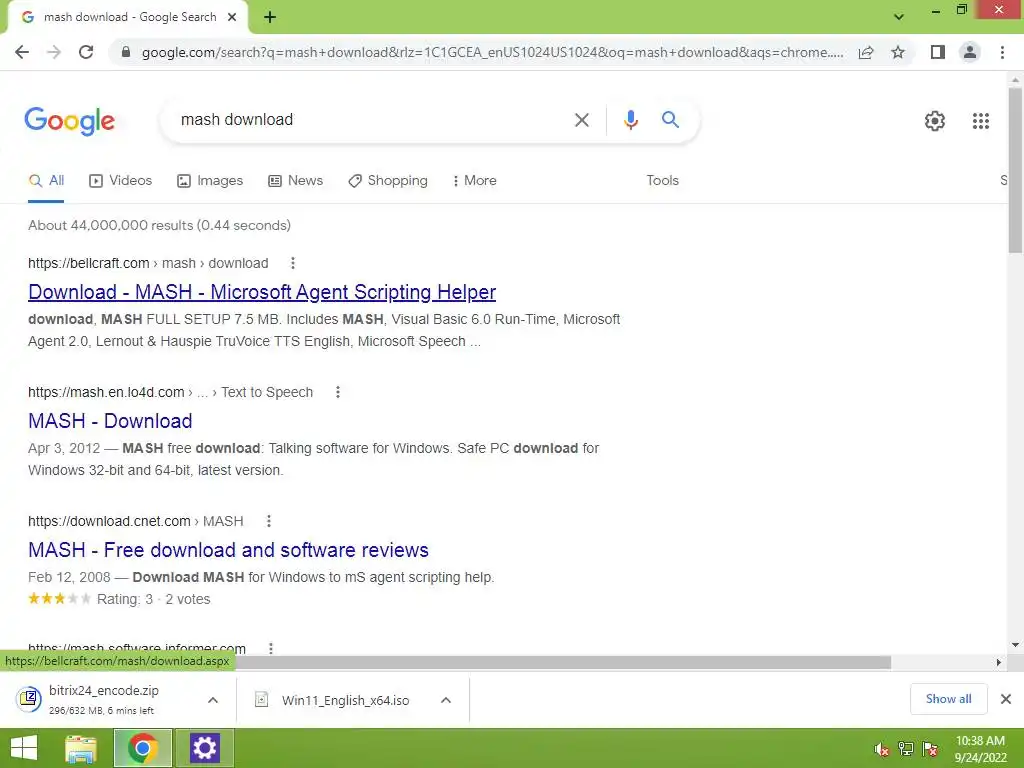This screenshot has height=768, width=1024.
Task: Close the mash download tab
Action: (x=232, y=17)
